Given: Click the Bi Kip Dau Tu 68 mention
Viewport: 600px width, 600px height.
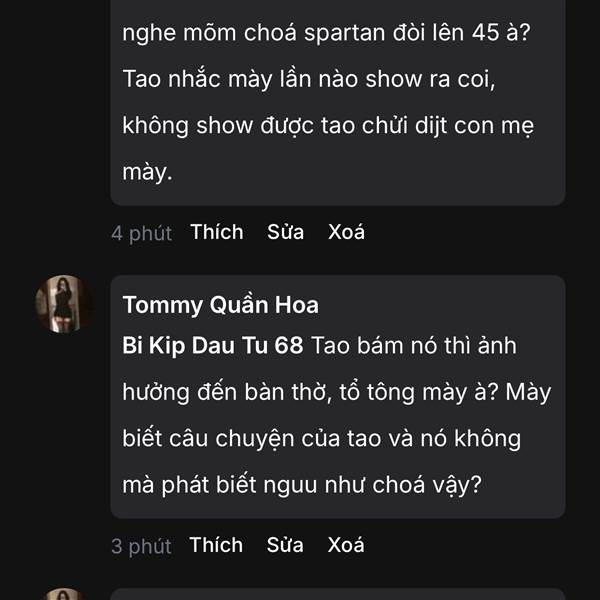Looking at the screenshot, I should point(212,346).
